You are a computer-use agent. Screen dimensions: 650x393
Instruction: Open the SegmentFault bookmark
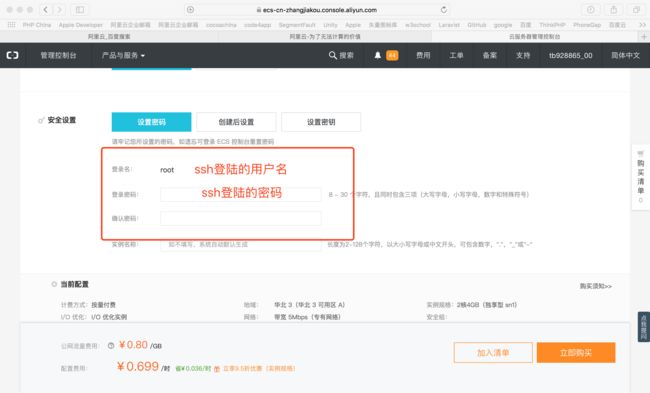(297, 25)
